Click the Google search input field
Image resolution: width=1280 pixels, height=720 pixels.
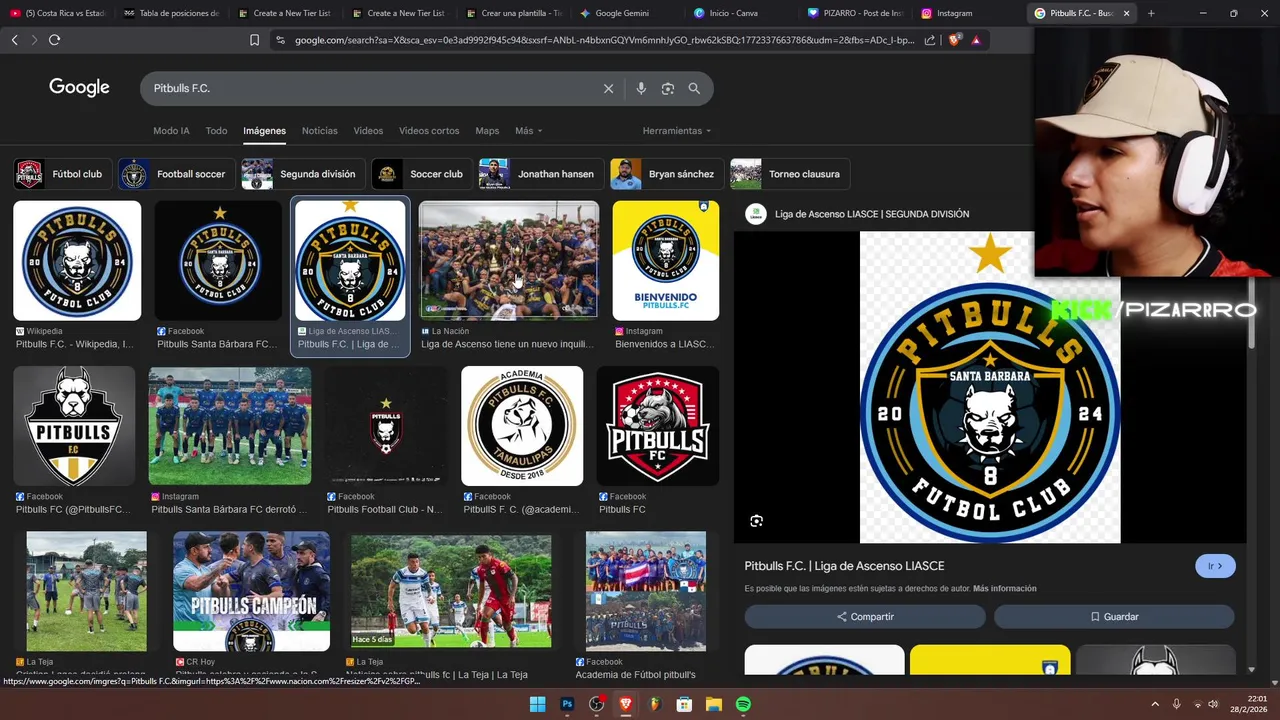[x=370, y=89]
